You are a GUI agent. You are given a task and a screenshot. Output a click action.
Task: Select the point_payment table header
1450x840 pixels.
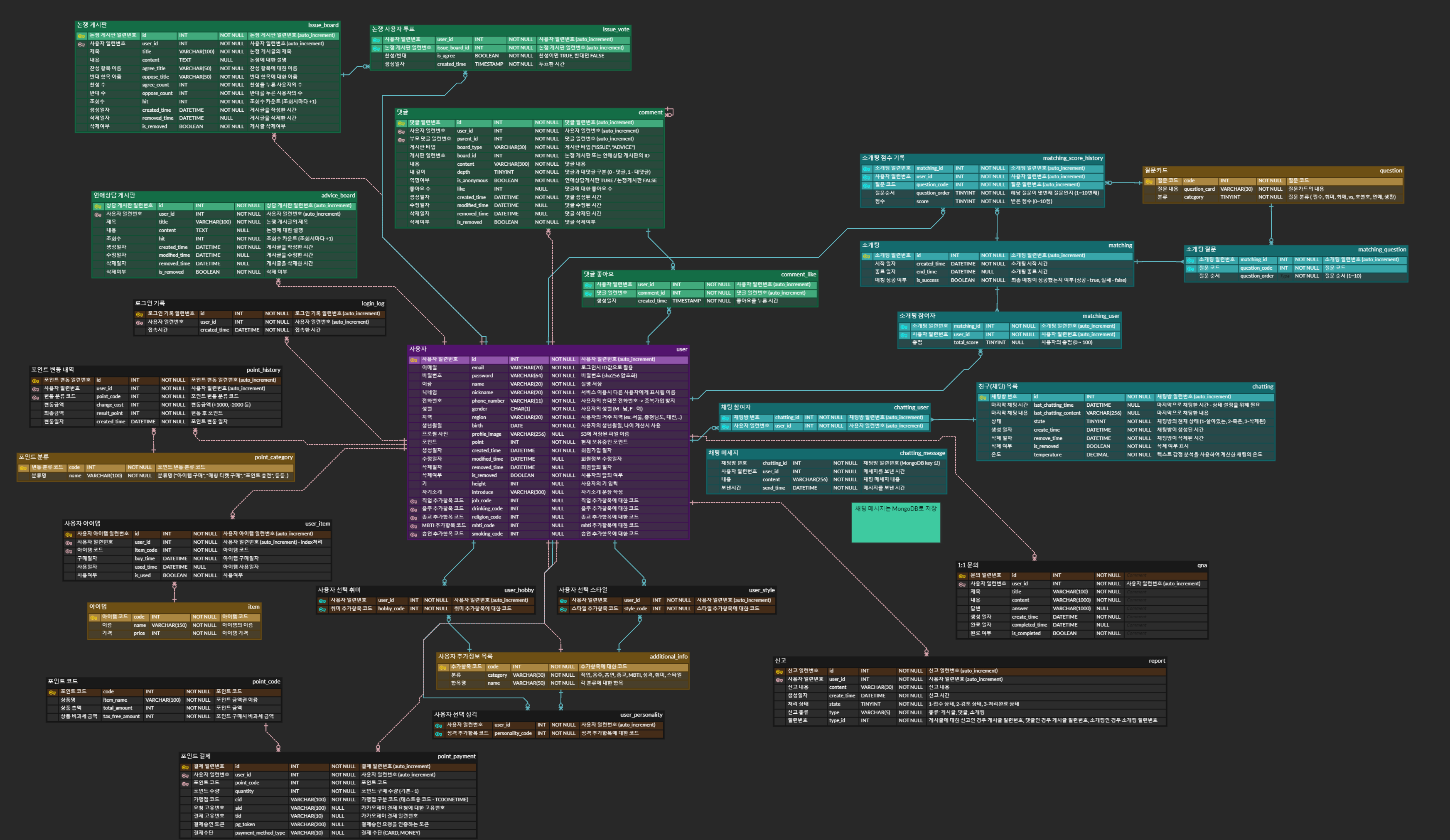[327, 756]
